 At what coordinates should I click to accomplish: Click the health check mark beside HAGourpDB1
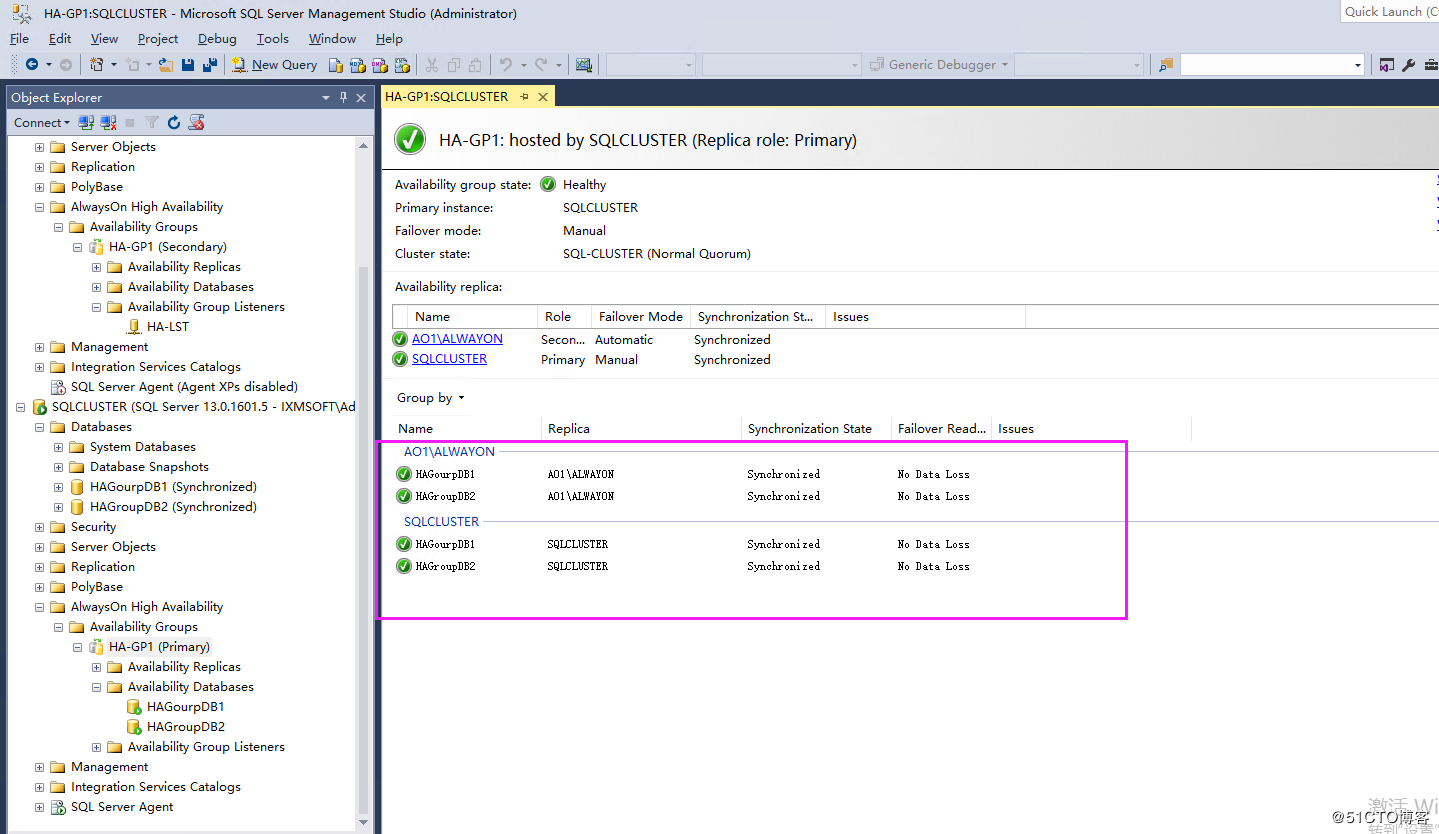tap(404, 474)
